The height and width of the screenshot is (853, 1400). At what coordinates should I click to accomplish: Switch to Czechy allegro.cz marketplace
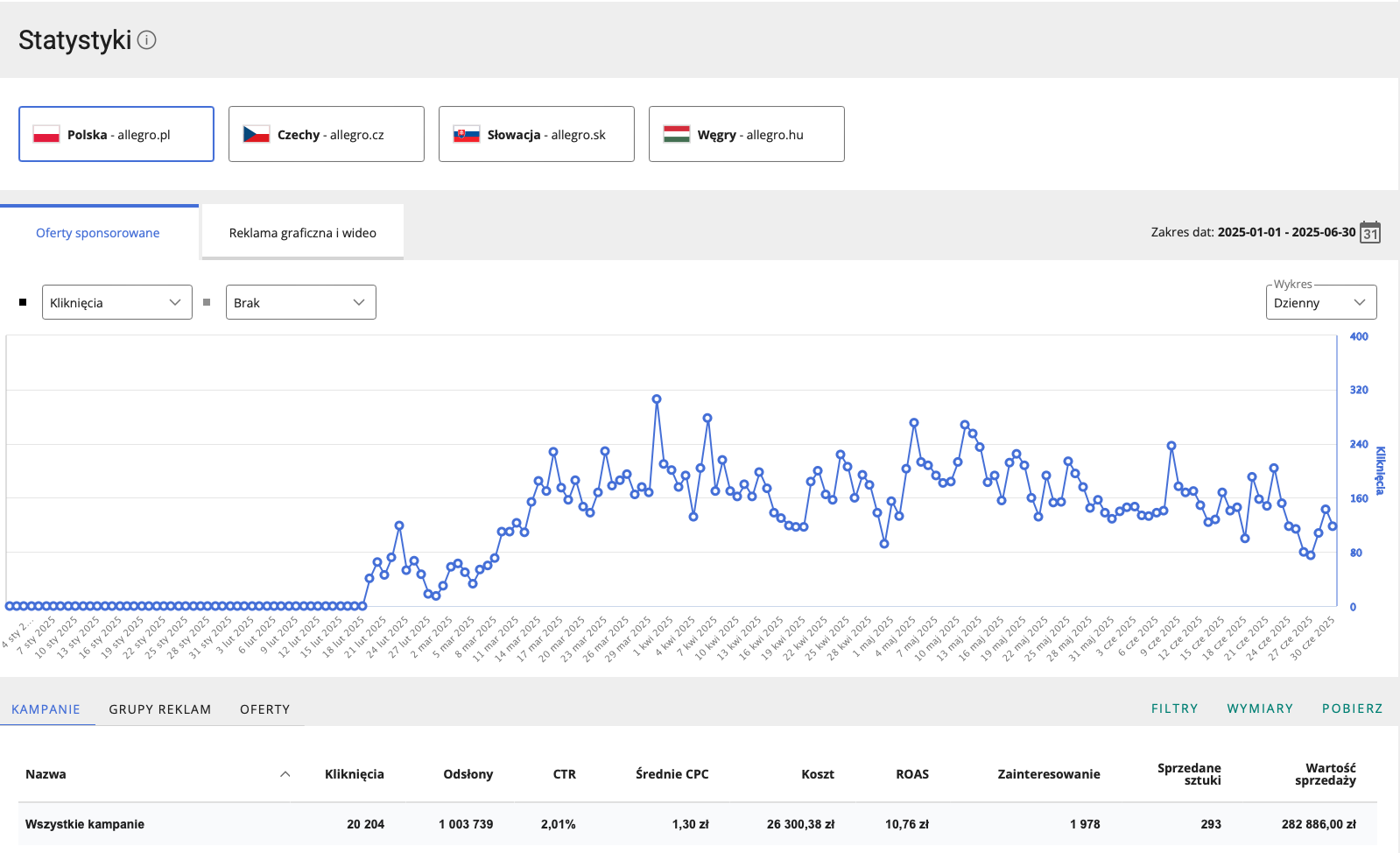[x=327, y=135]
